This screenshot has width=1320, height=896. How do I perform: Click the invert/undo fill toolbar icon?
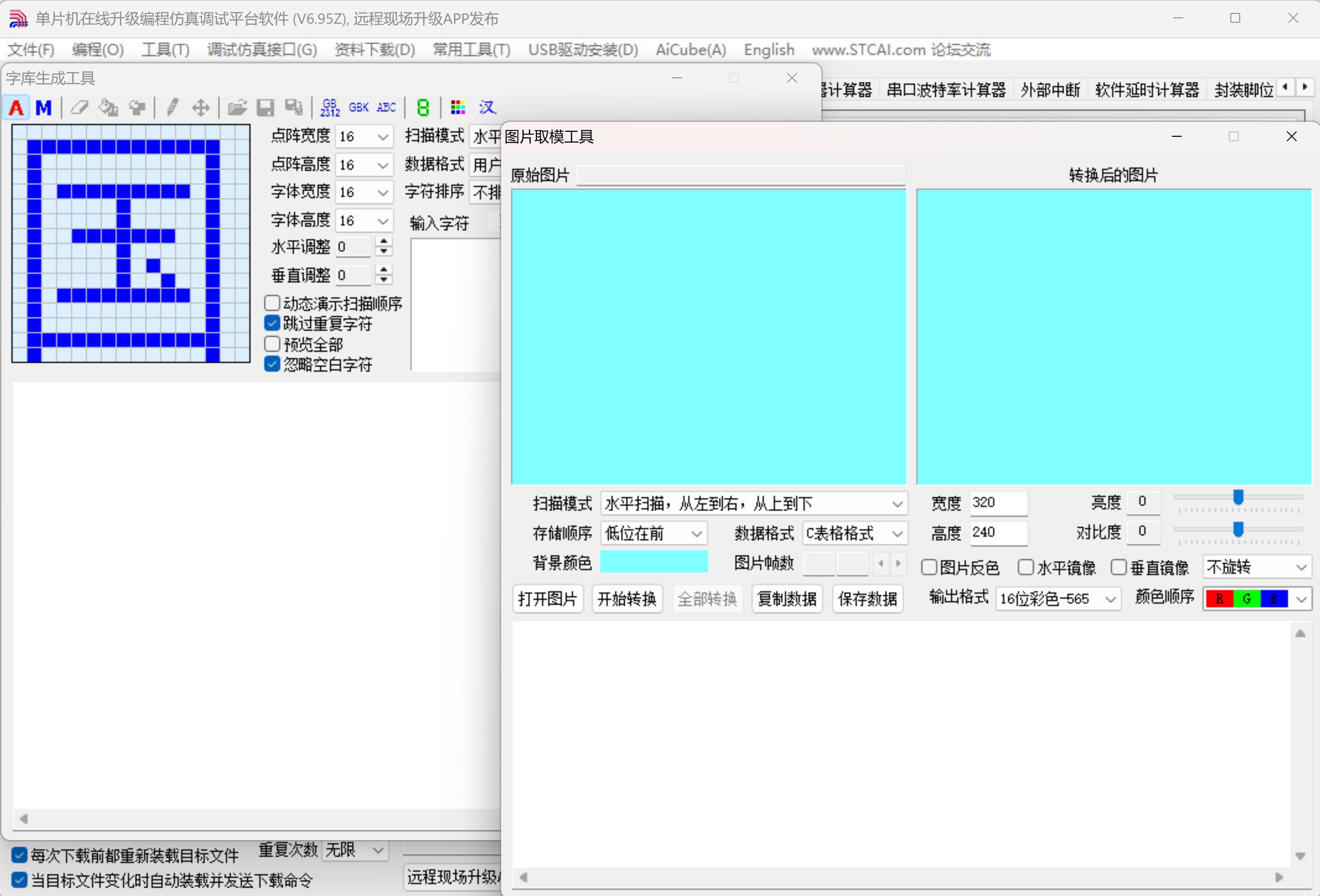click(x=137, y=108)
